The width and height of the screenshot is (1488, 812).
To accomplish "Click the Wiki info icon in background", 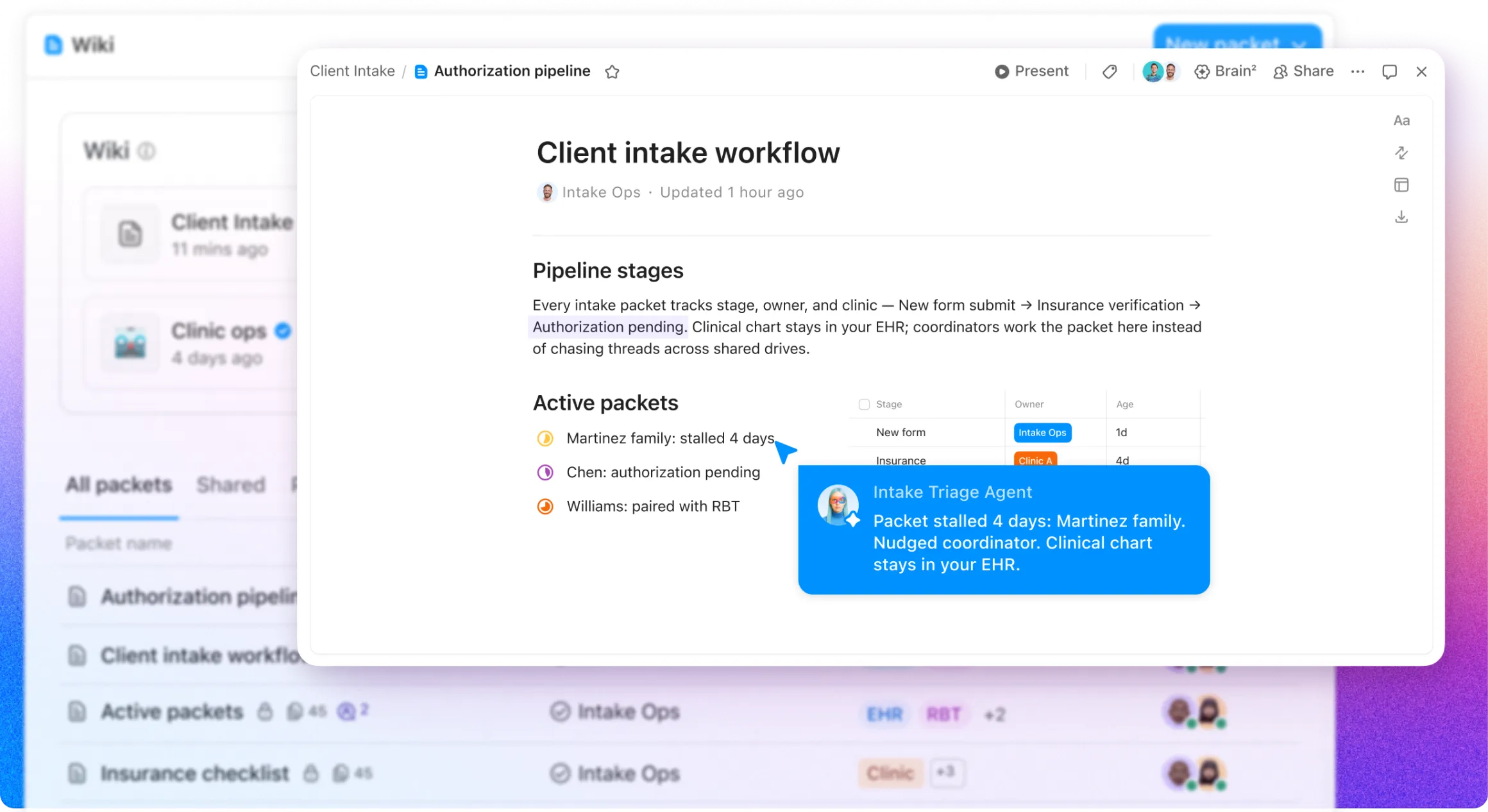I will (x=146, y=151).
